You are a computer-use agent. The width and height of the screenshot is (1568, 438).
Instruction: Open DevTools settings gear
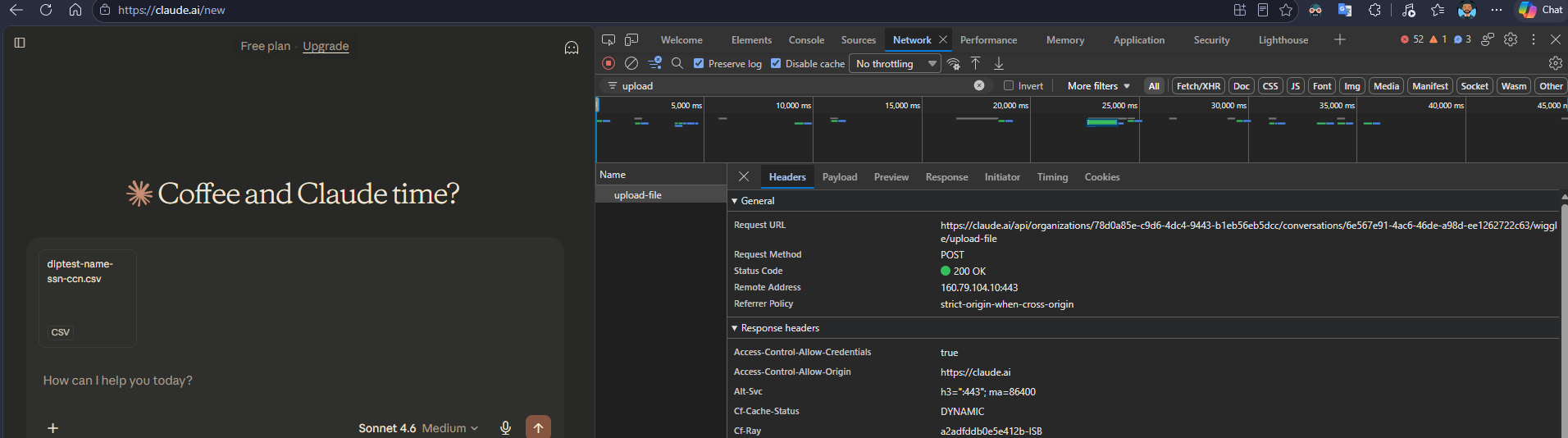(1511, 39)
